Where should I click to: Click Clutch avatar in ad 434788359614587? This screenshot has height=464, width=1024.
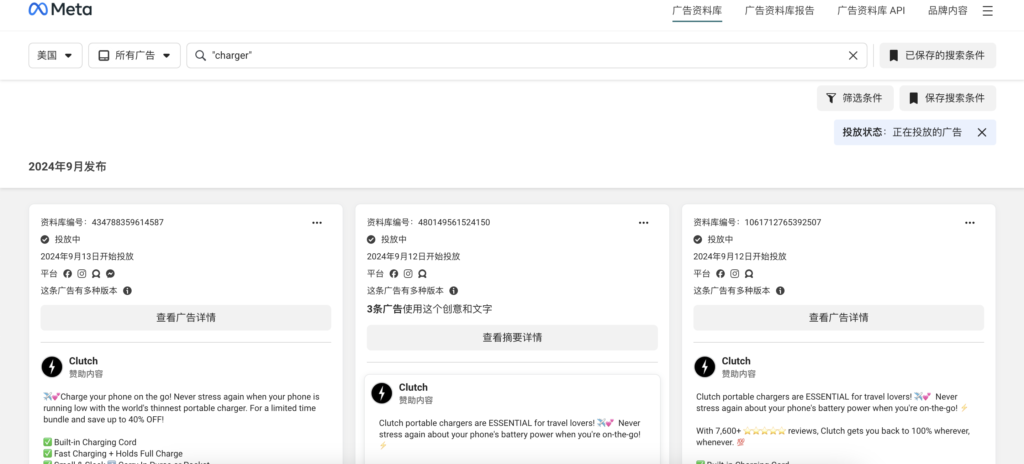click(x=52, y=367)
